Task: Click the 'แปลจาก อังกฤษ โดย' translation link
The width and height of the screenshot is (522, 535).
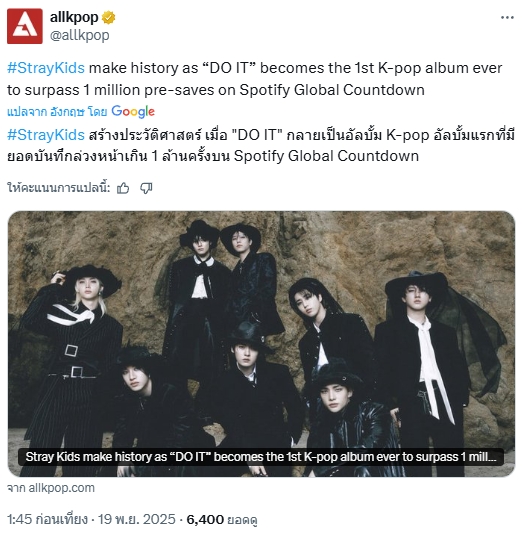Action: pyautogui.click(x=57, y=112)
